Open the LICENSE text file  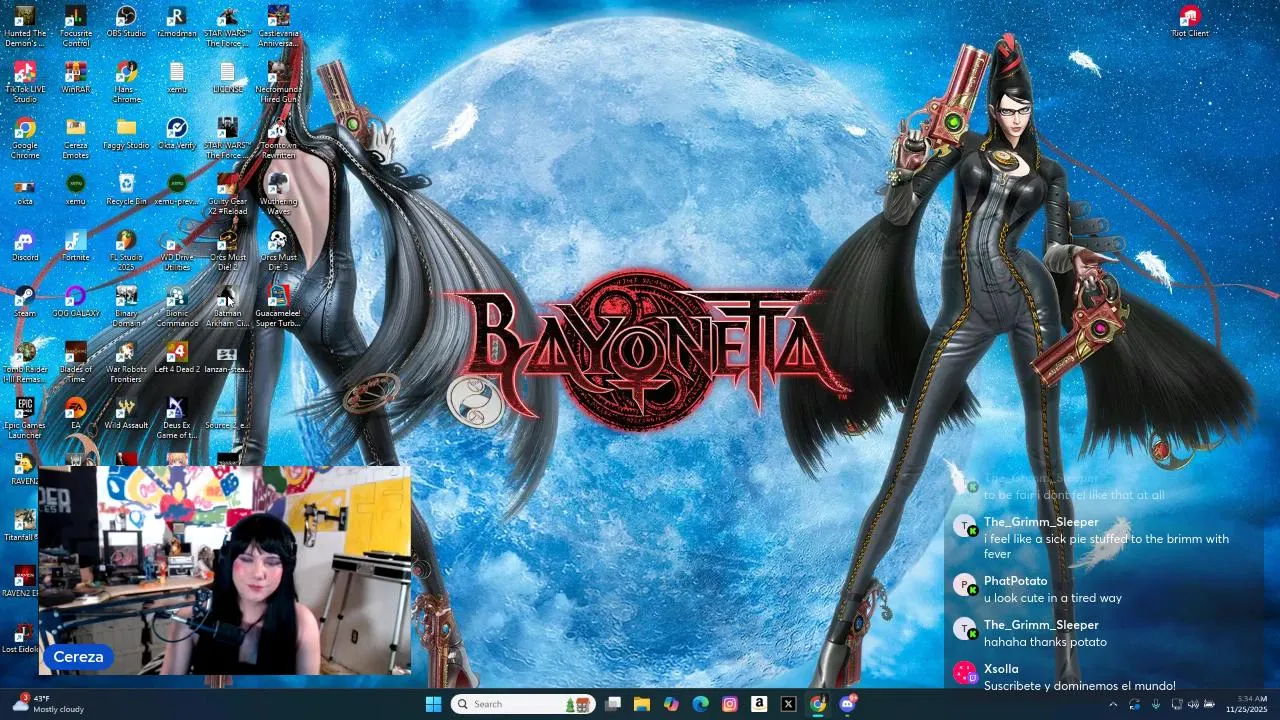[227, 79]
